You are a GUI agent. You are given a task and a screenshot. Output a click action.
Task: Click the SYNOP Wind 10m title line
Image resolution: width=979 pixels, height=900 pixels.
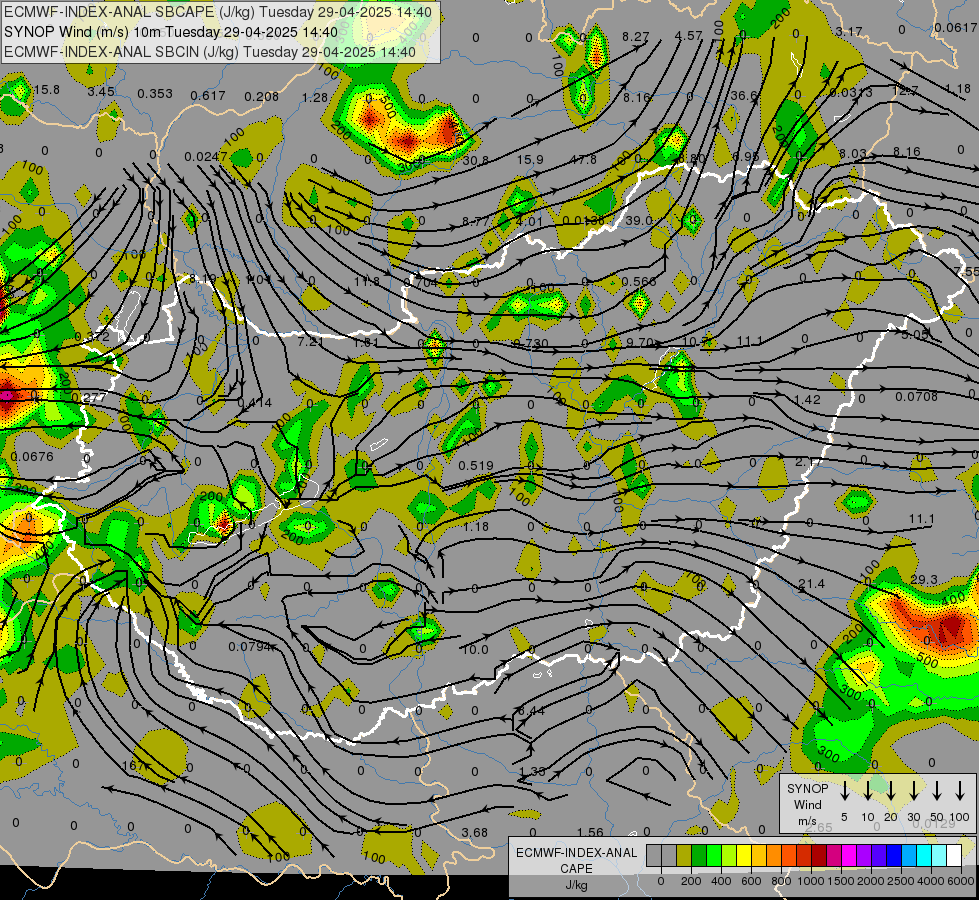(x=171, y=32)
